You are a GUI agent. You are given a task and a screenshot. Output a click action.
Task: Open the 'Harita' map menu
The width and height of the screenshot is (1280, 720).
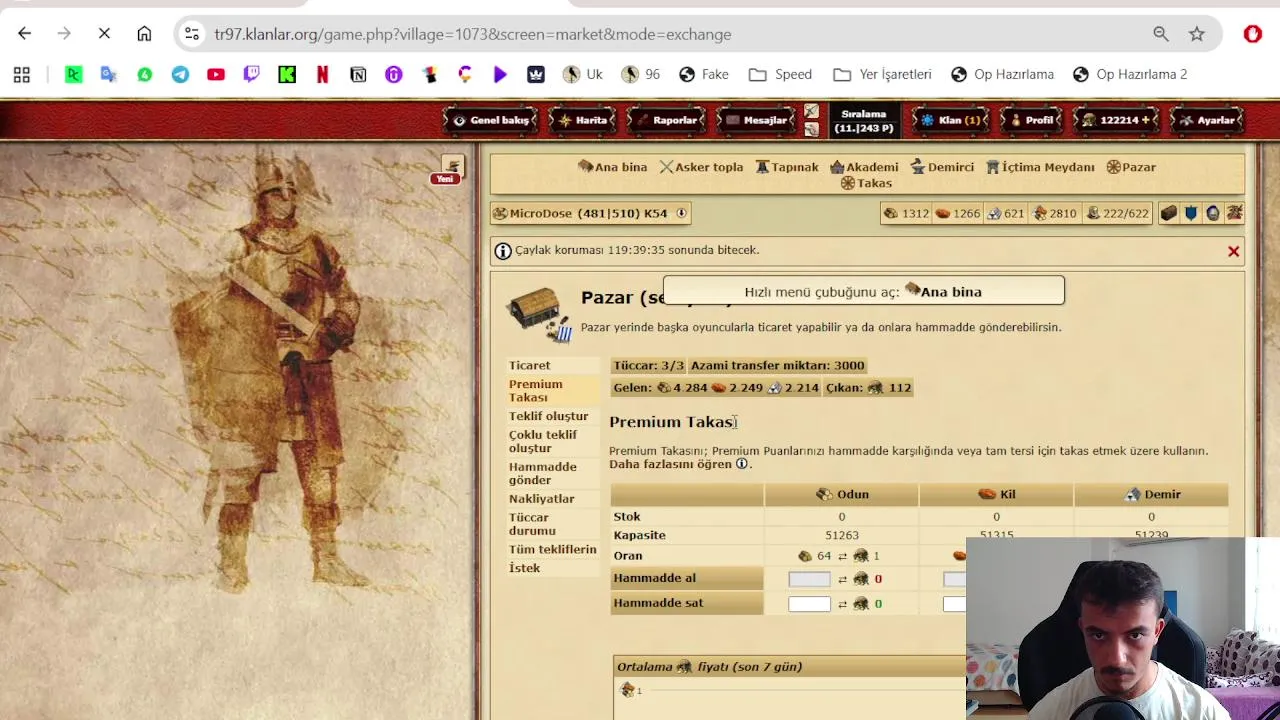coord(582,120)
